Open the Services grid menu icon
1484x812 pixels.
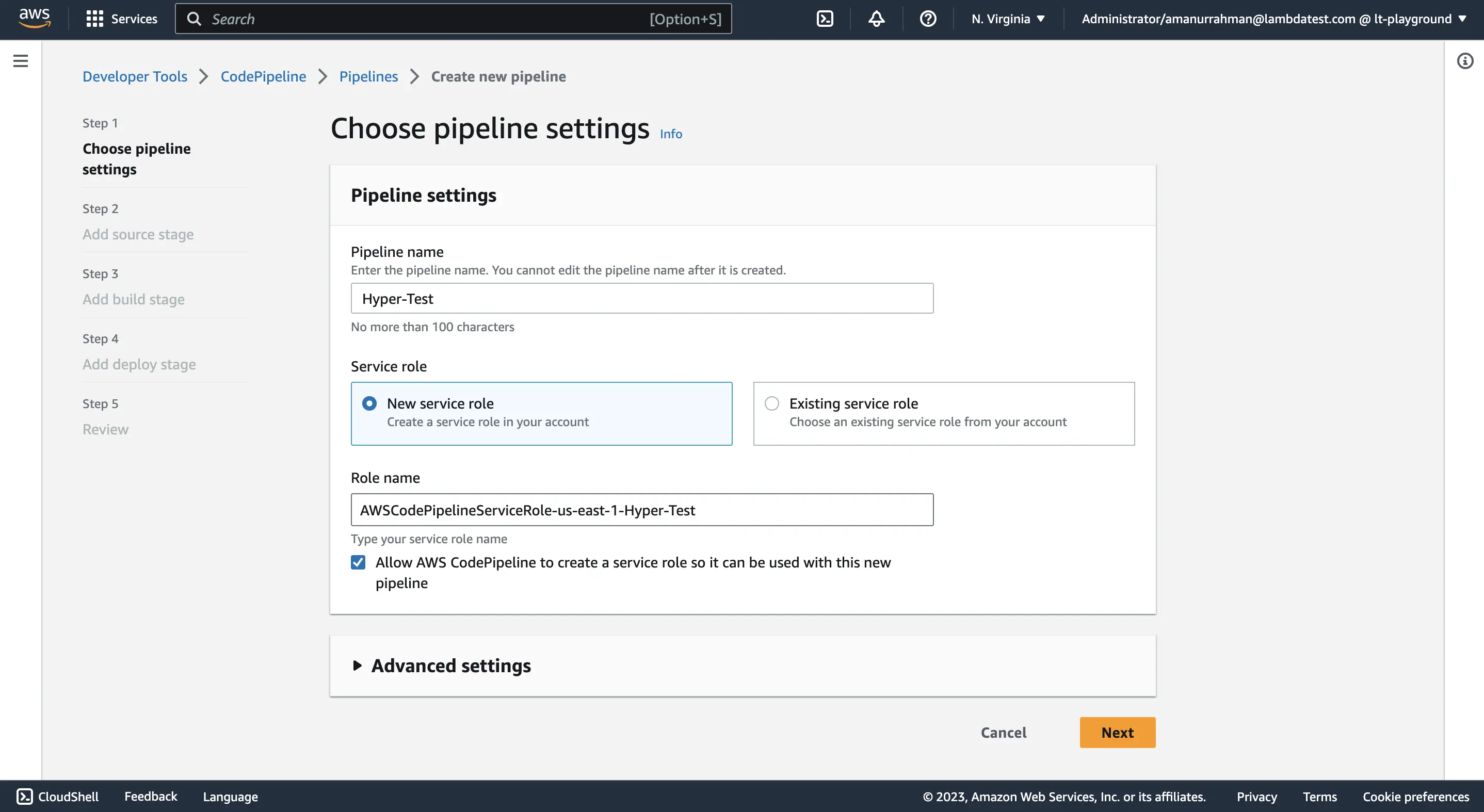[94, 19]
